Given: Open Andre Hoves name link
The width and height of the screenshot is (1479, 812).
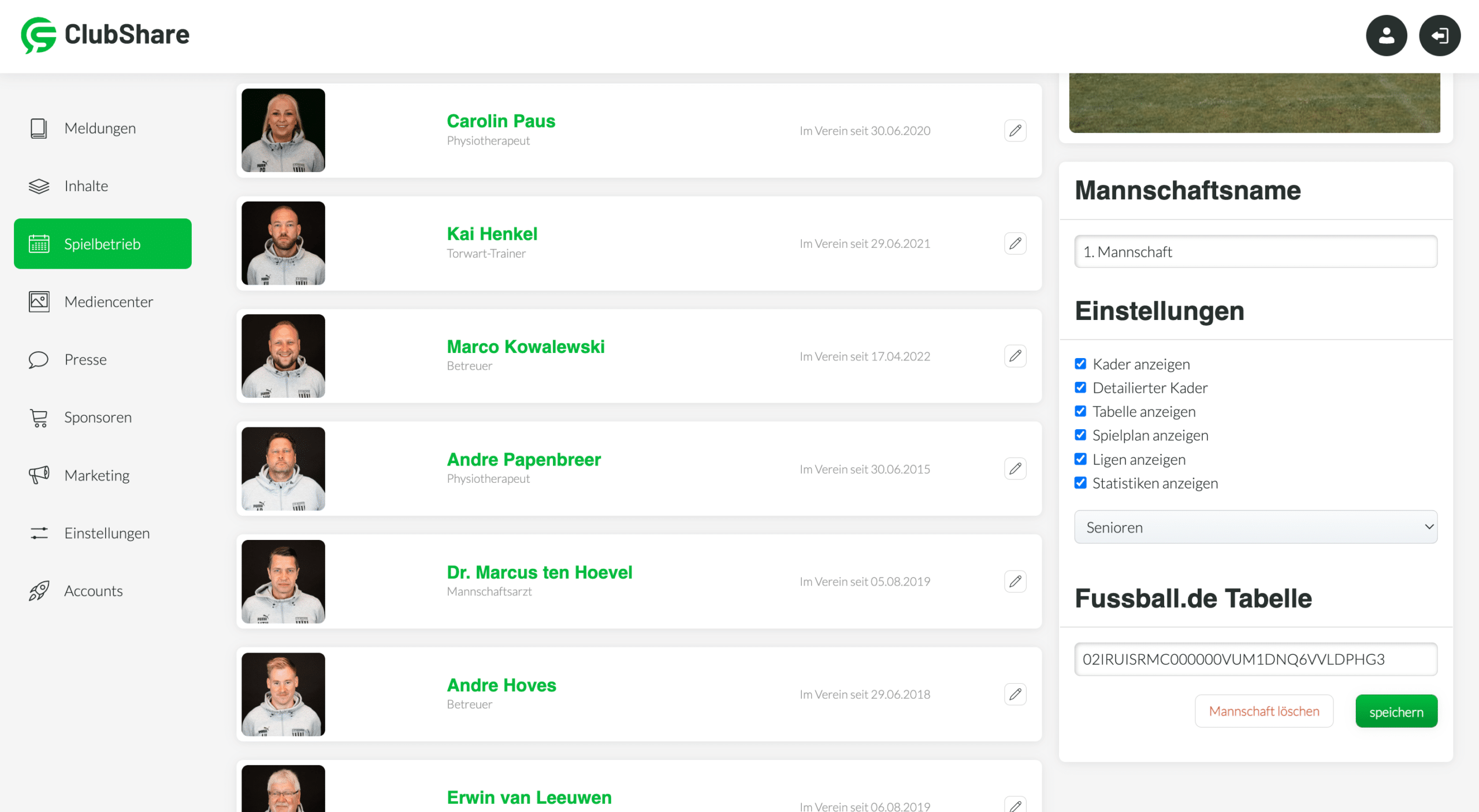Looking at the screenshot, I should click(x=501, y=685).
